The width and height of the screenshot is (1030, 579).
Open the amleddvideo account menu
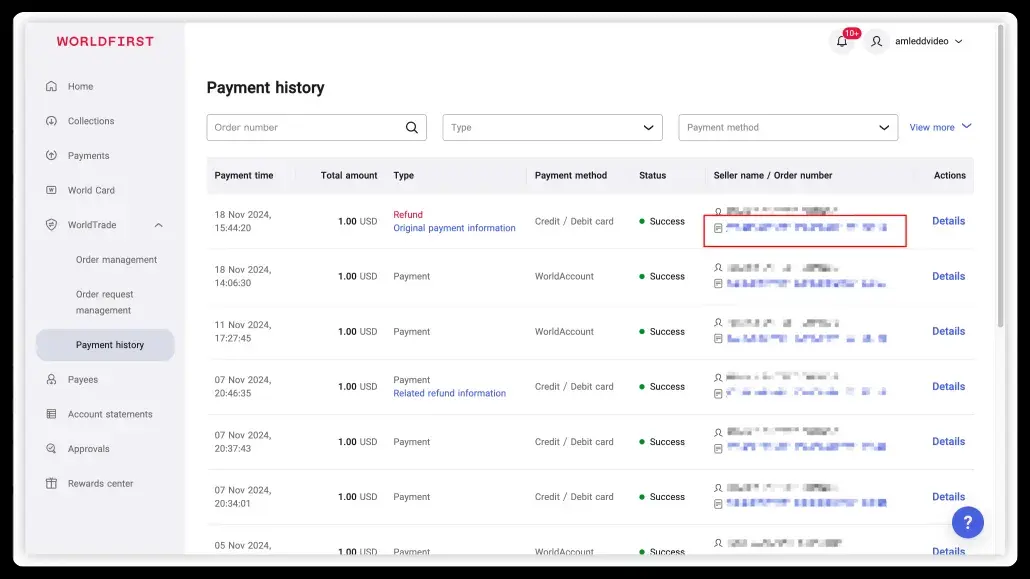click(928, 42)
